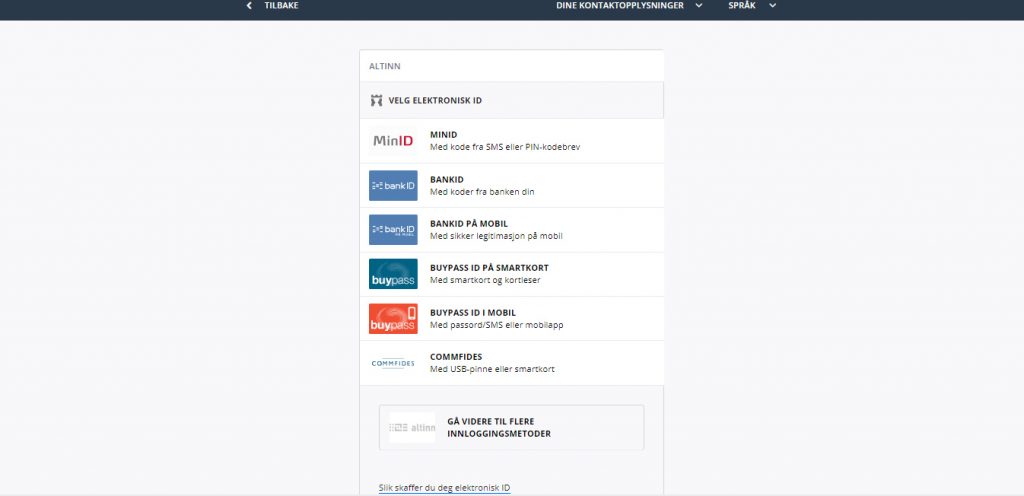Choose BANKID login title
This screenshot has height=496, width=1024.
447,179
